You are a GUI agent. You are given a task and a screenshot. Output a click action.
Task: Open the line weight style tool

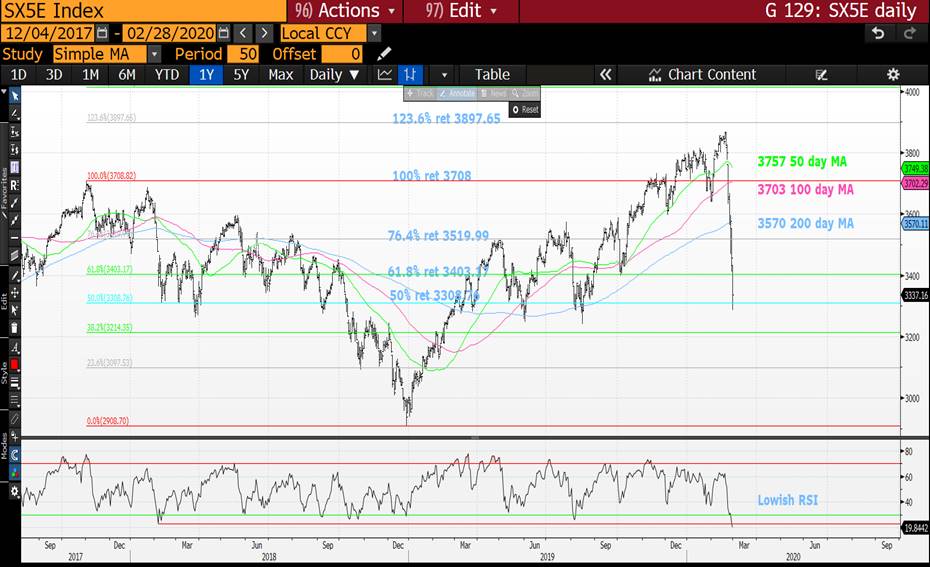[x=15, y=383]
